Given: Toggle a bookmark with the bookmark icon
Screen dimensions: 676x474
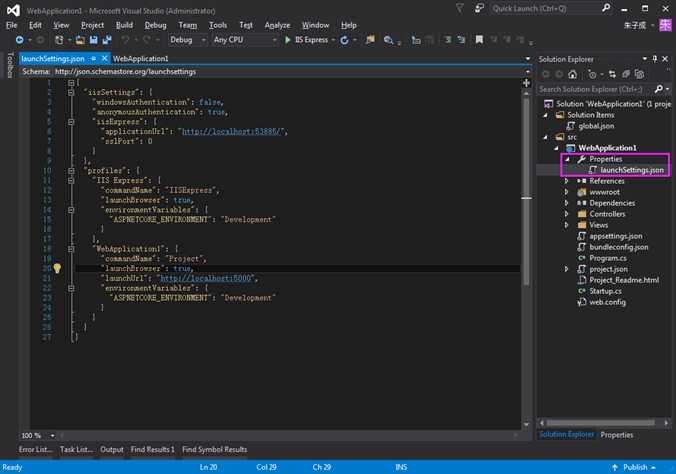Looking at the screenshot, I should tap(479, 40).
